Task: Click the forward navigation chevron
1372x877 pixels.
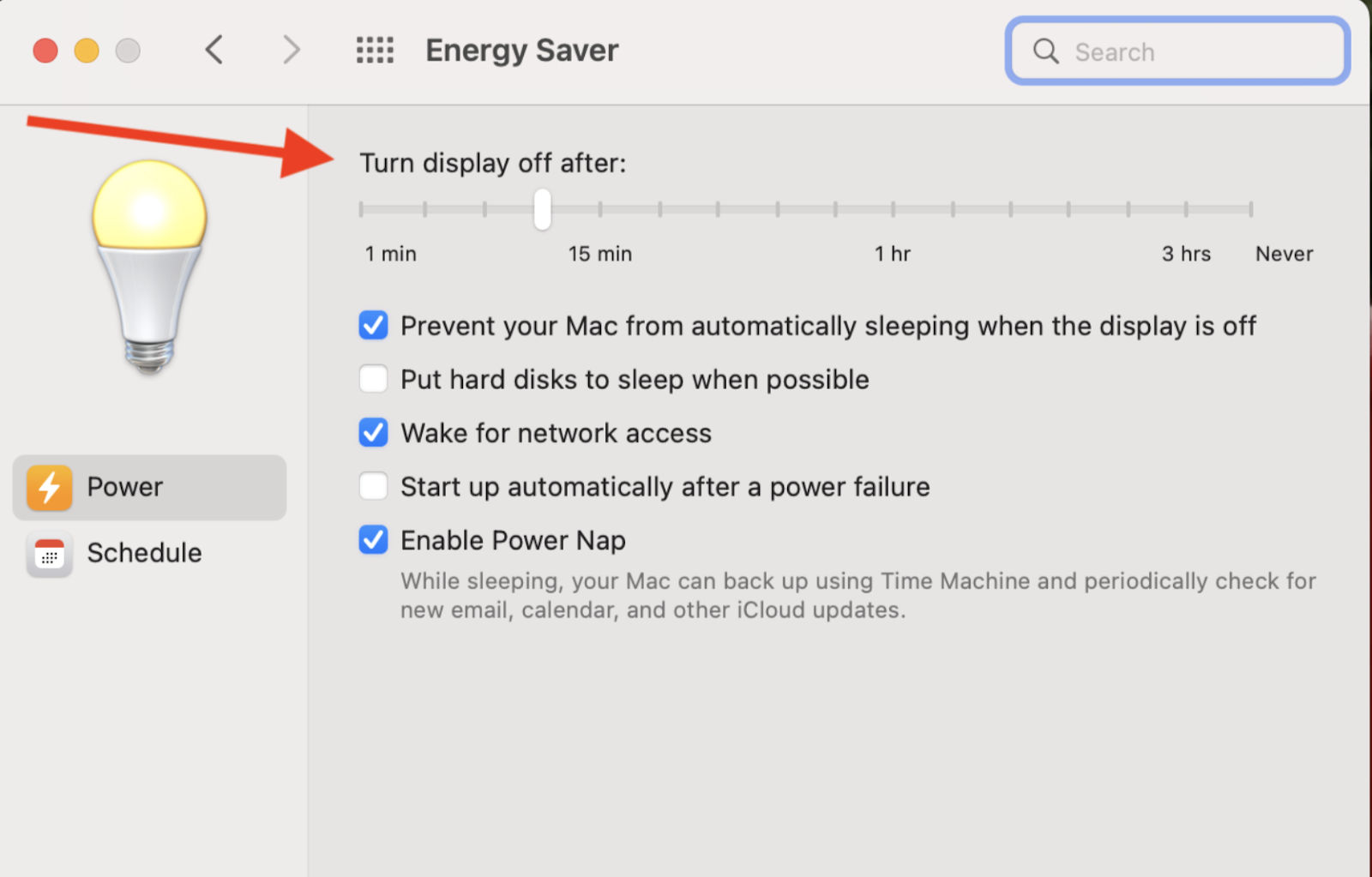Action: pyautogui.click(x=291, y=50)
